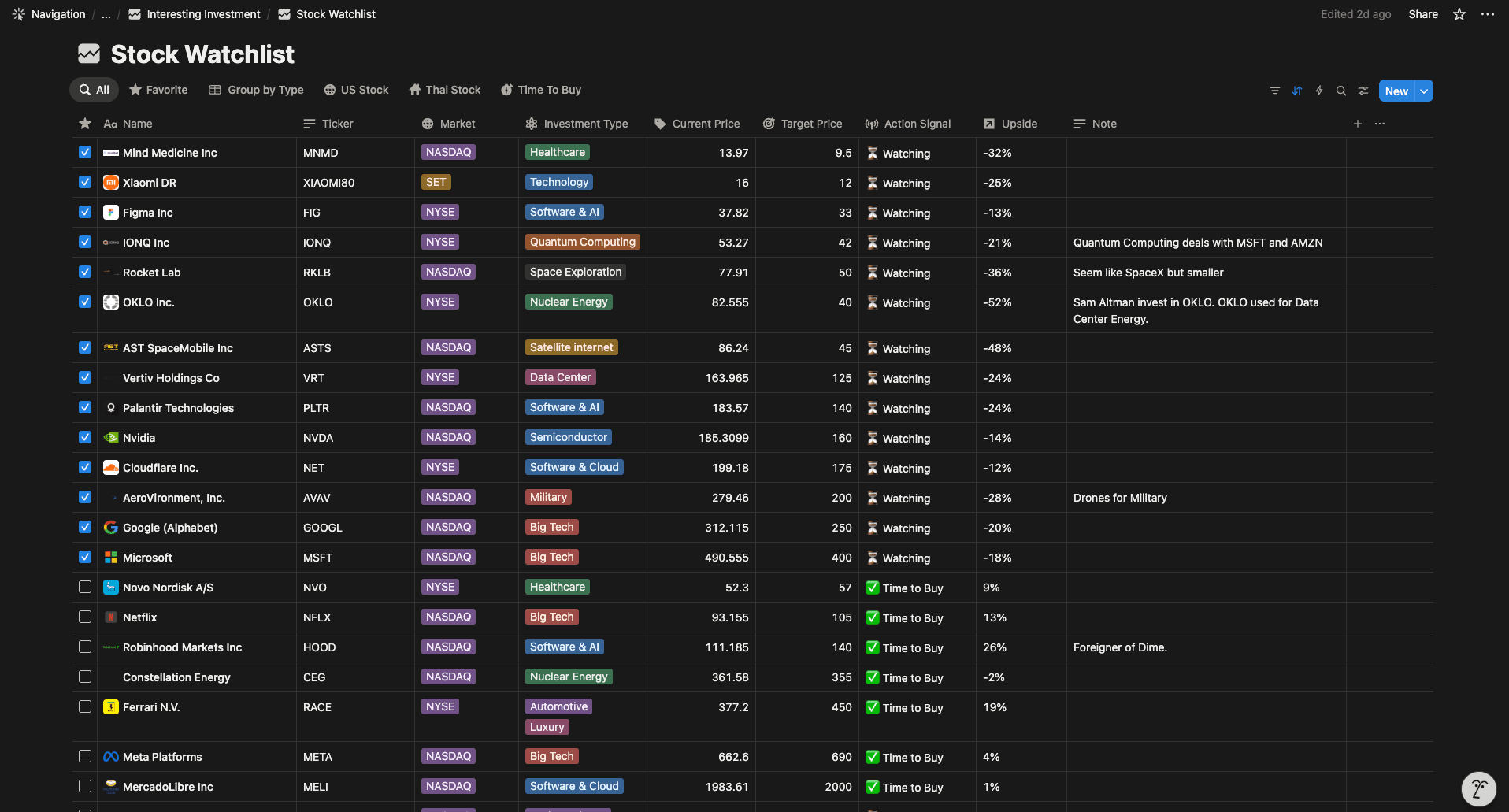Favorite this page with star icon

[x=1459, y=14]
